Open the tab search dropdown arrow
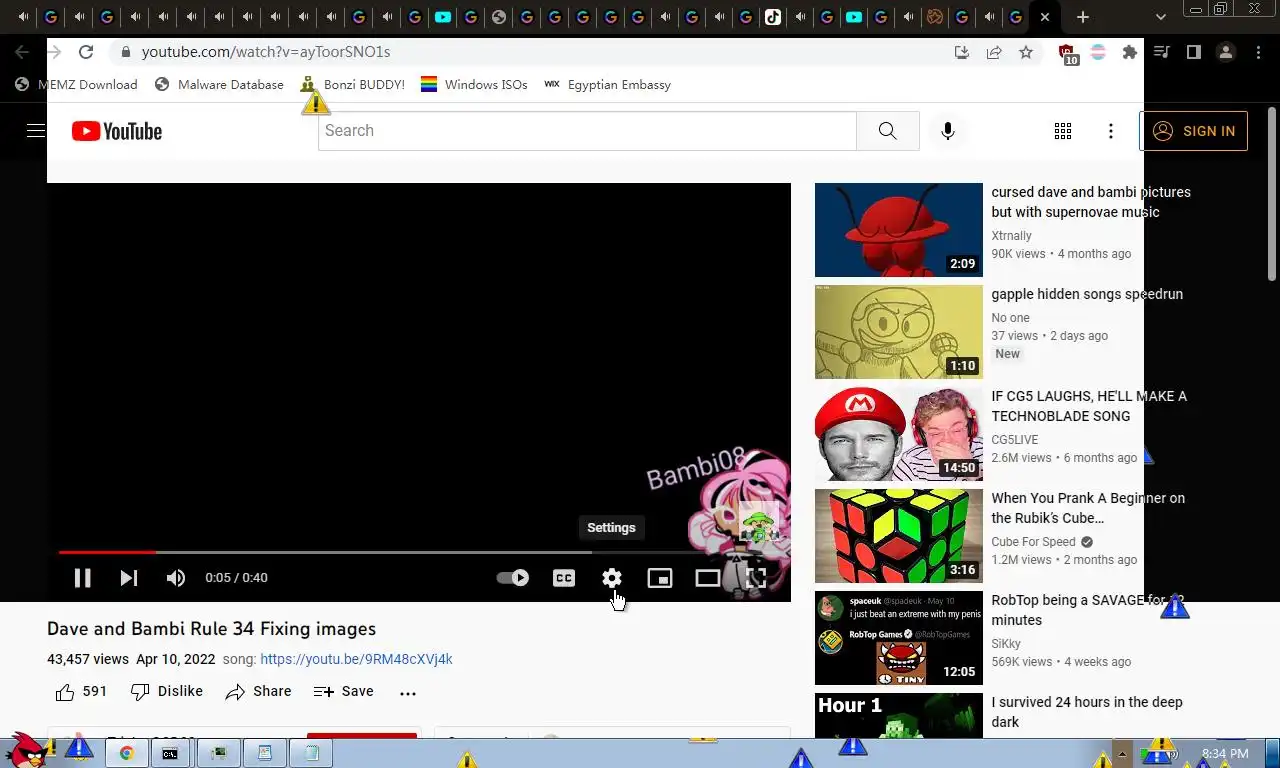The width and height of the screenshot is (1280, 768). 1160,17
